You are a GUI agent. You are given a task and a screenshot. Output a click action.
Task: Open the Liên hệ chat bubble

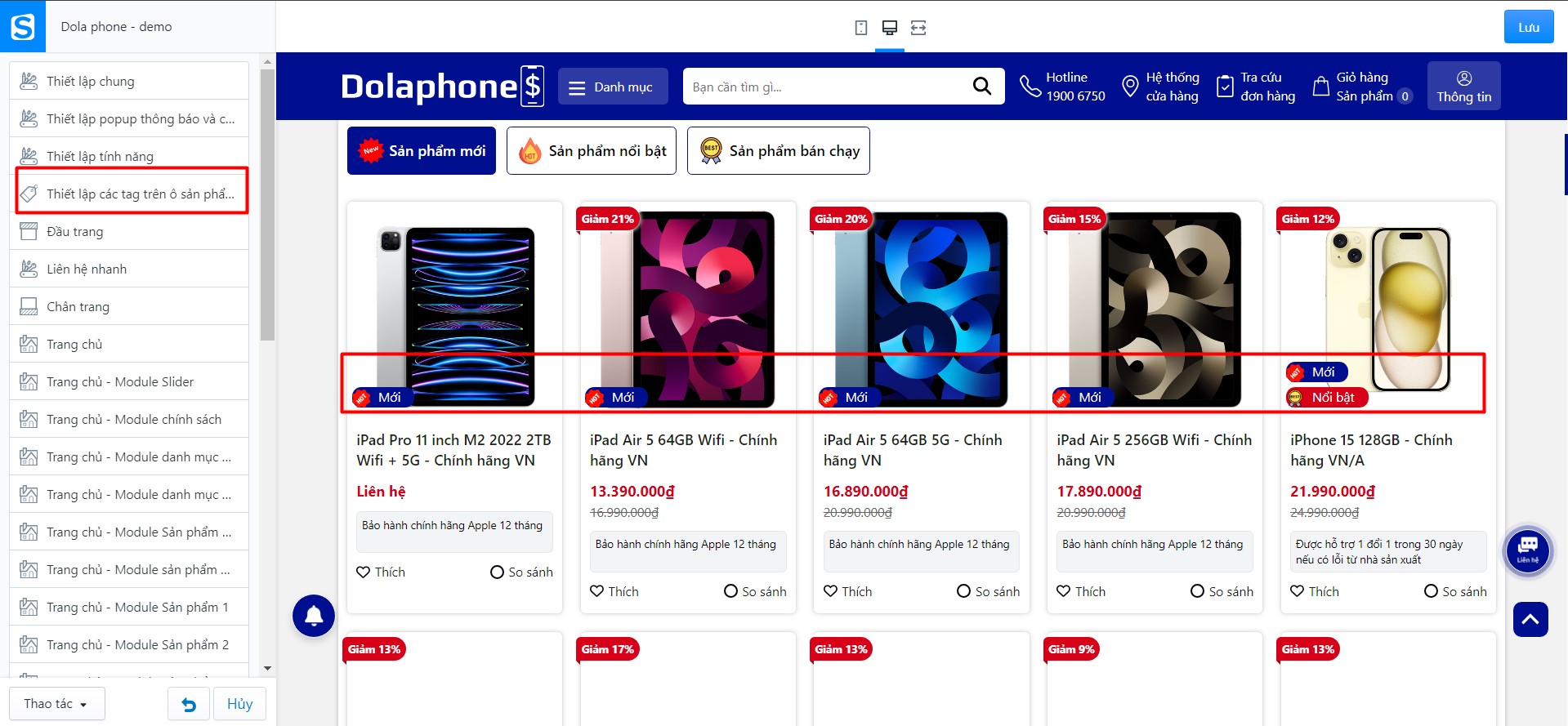(x=1527, y=550)
